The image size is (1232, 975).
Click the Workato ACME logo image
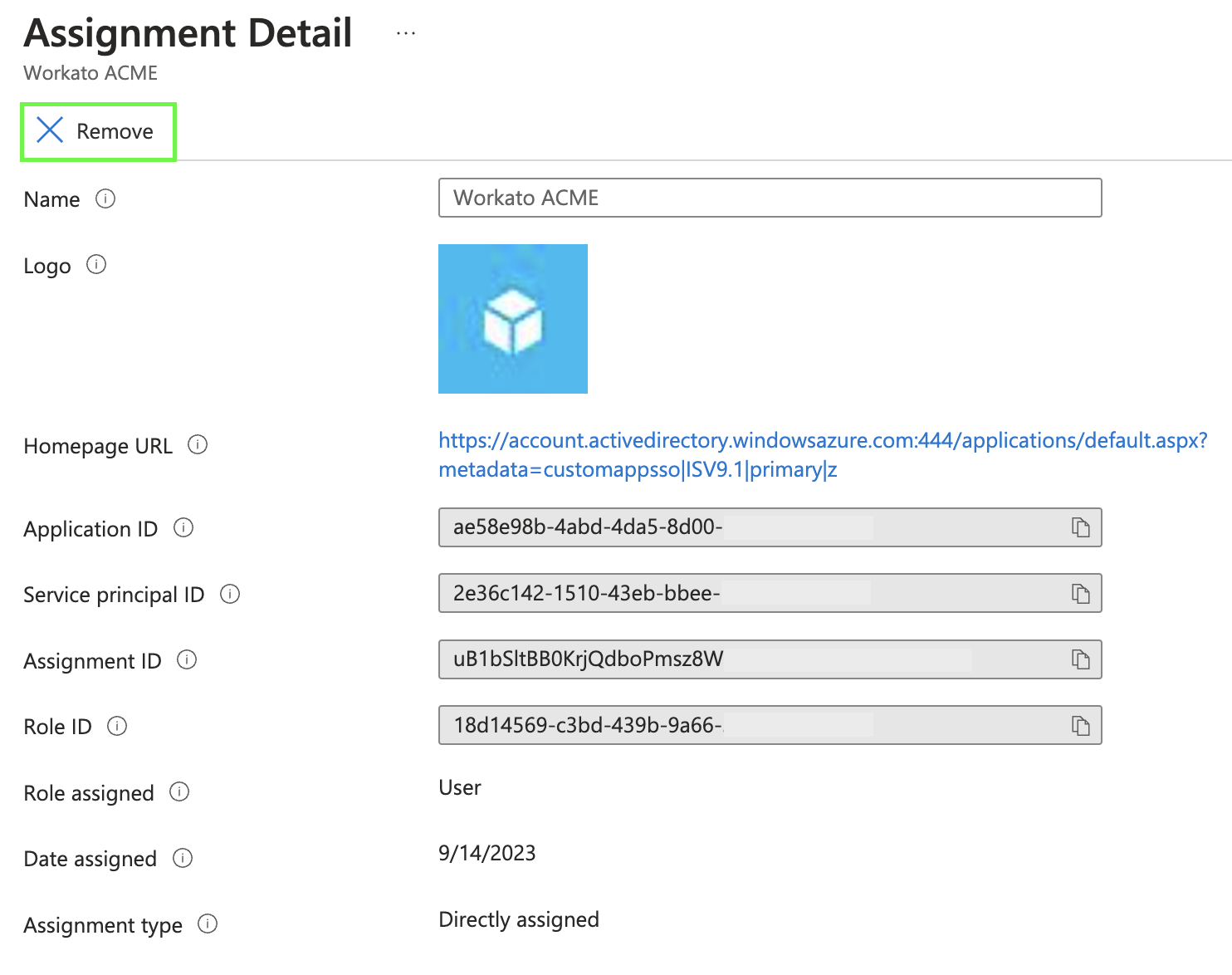tap(512, 318)
